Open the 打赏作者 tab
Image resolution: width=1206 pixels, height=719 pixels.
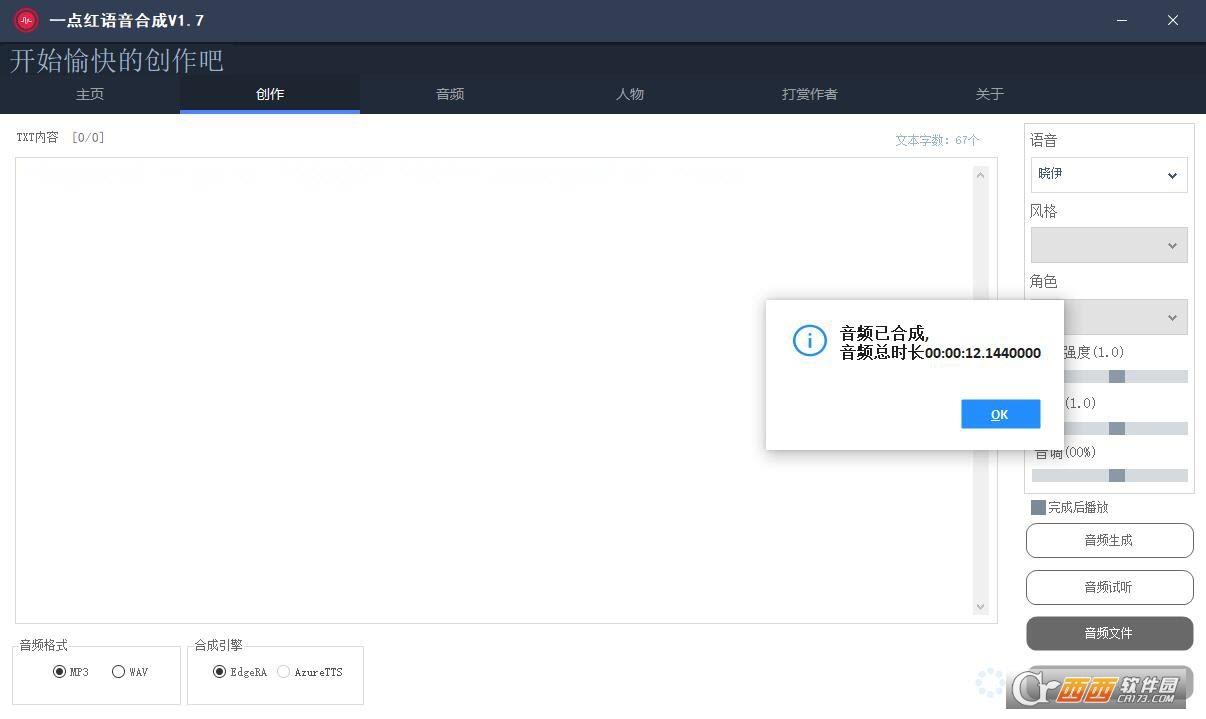810,94
